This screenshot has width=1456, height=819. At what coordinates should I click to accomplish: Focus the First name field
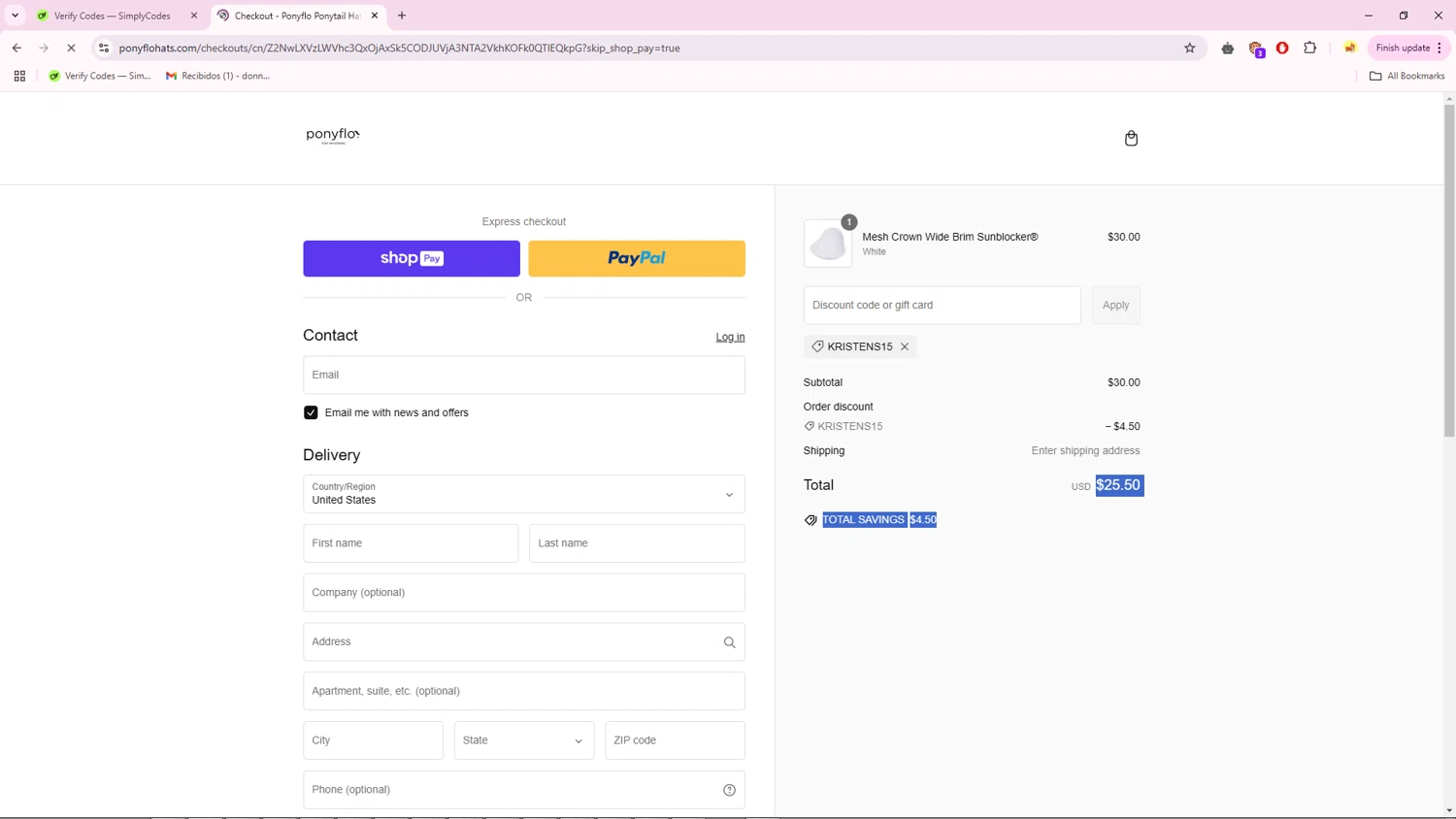411,543
